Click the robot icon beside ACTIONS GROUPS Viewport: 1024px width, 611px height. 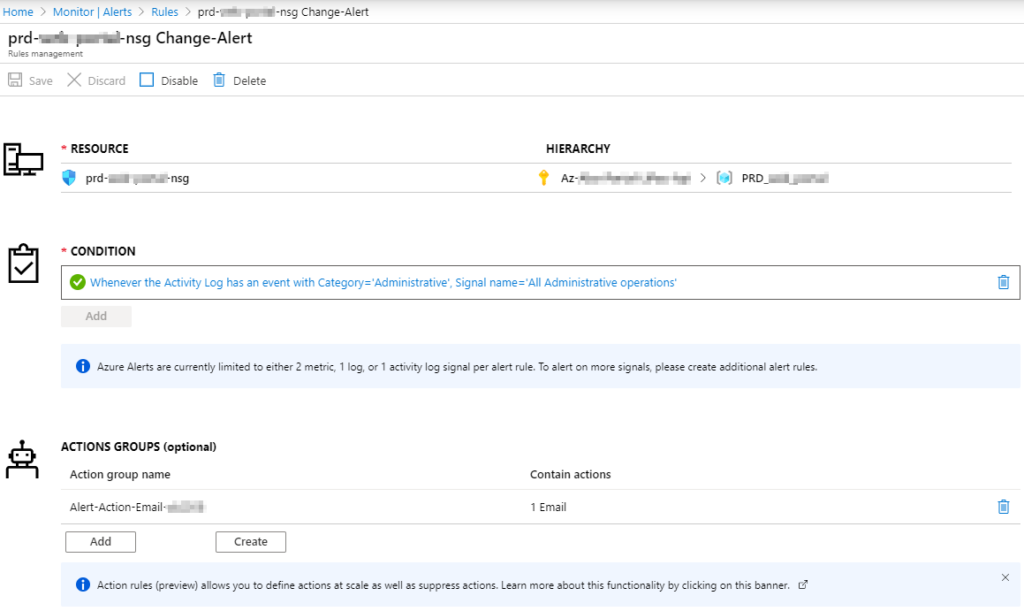tap(24, 459)
